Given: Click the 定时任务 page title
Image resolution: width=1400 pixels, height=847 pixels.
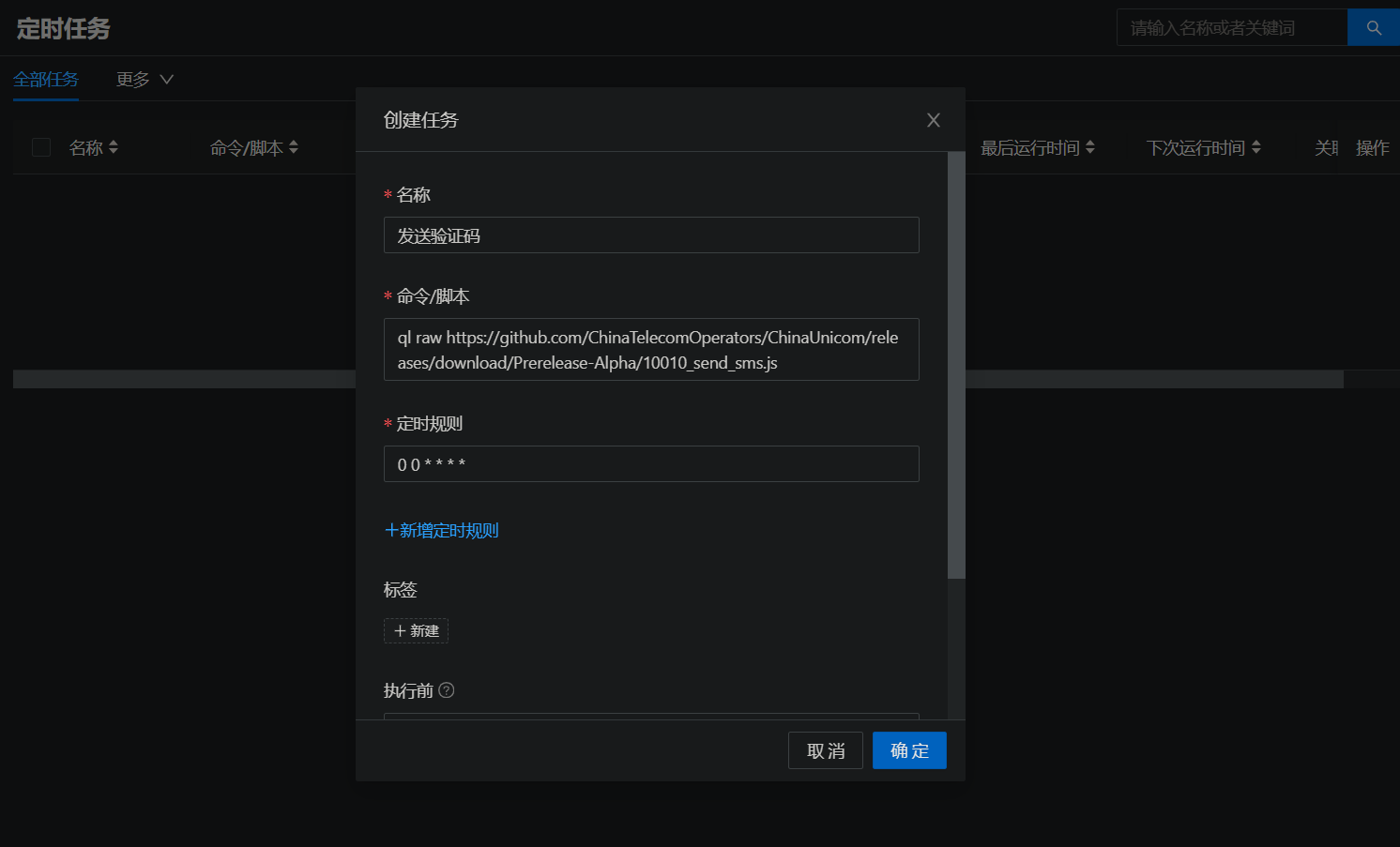Looking at the screenshot, I should point(64,29).
